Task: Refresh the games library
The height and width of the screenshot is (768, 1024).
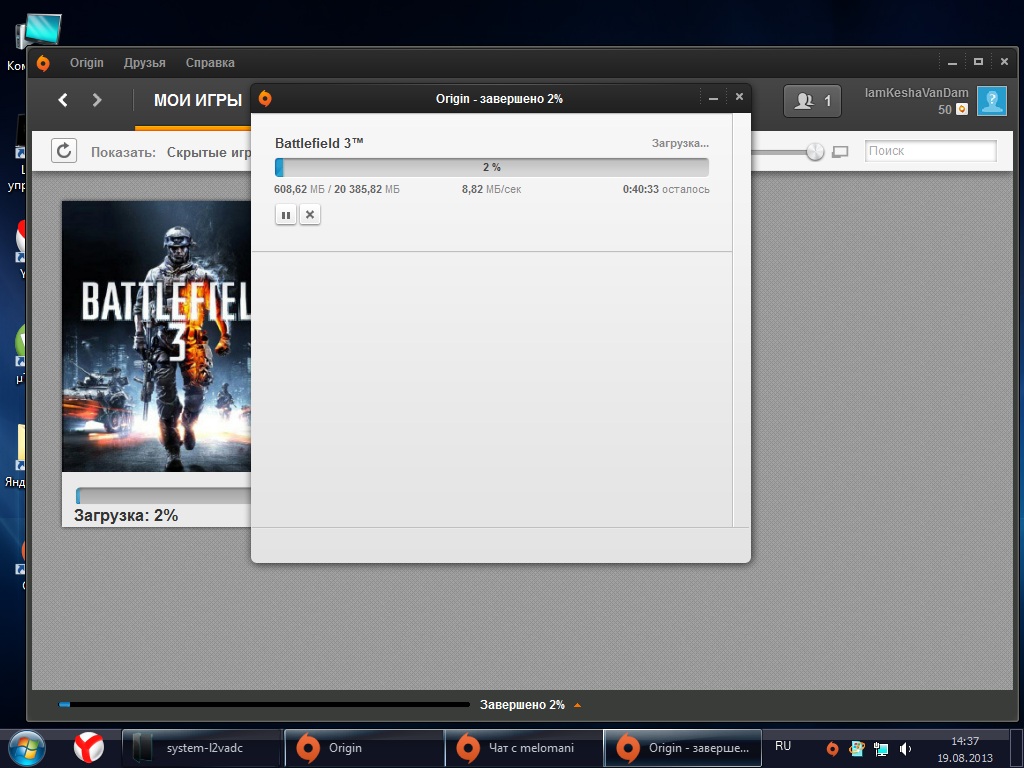Action: [x=64, y=151]
